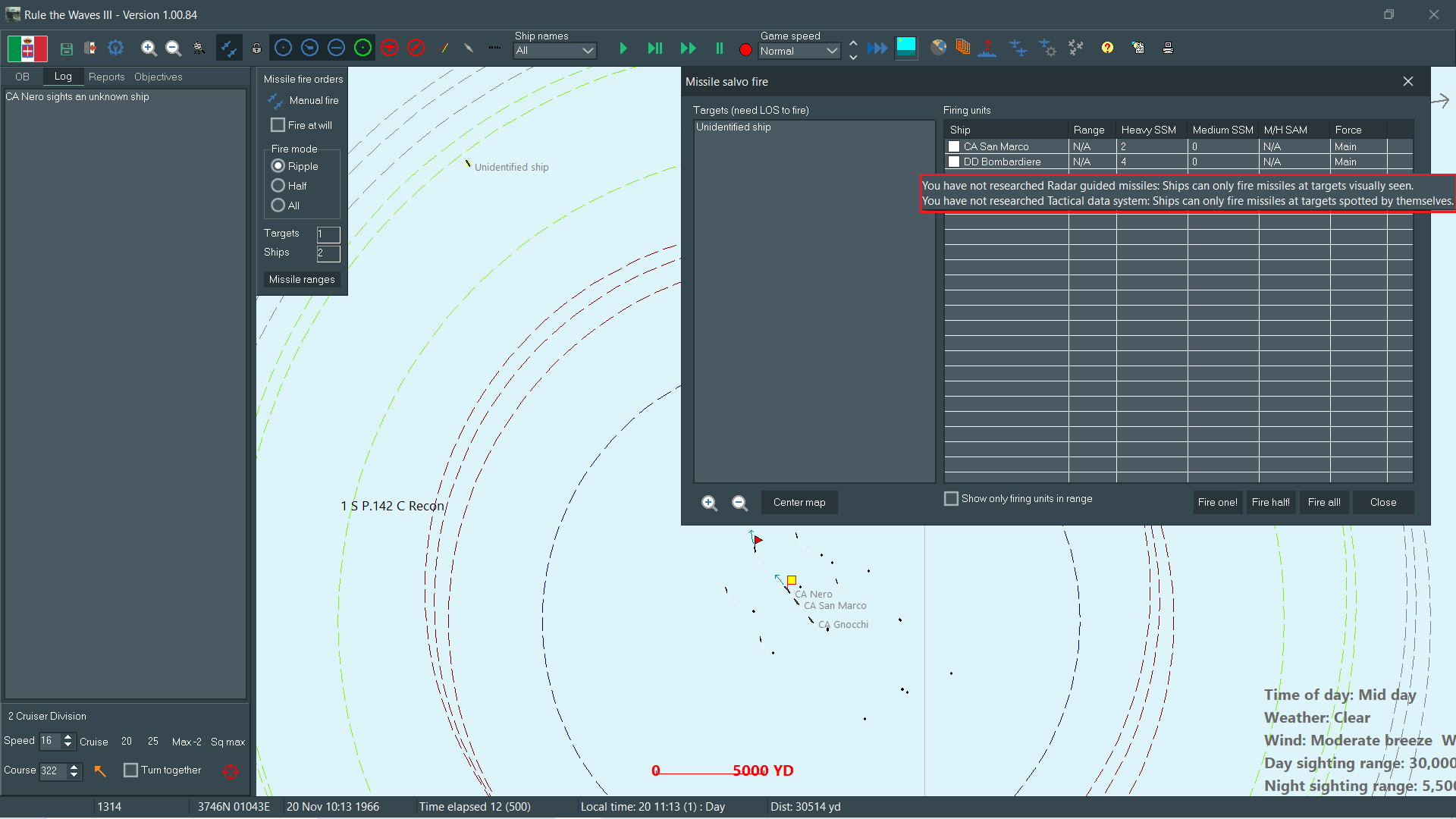
Task: Click the green play-pause step button
Action: click(655, 49)
